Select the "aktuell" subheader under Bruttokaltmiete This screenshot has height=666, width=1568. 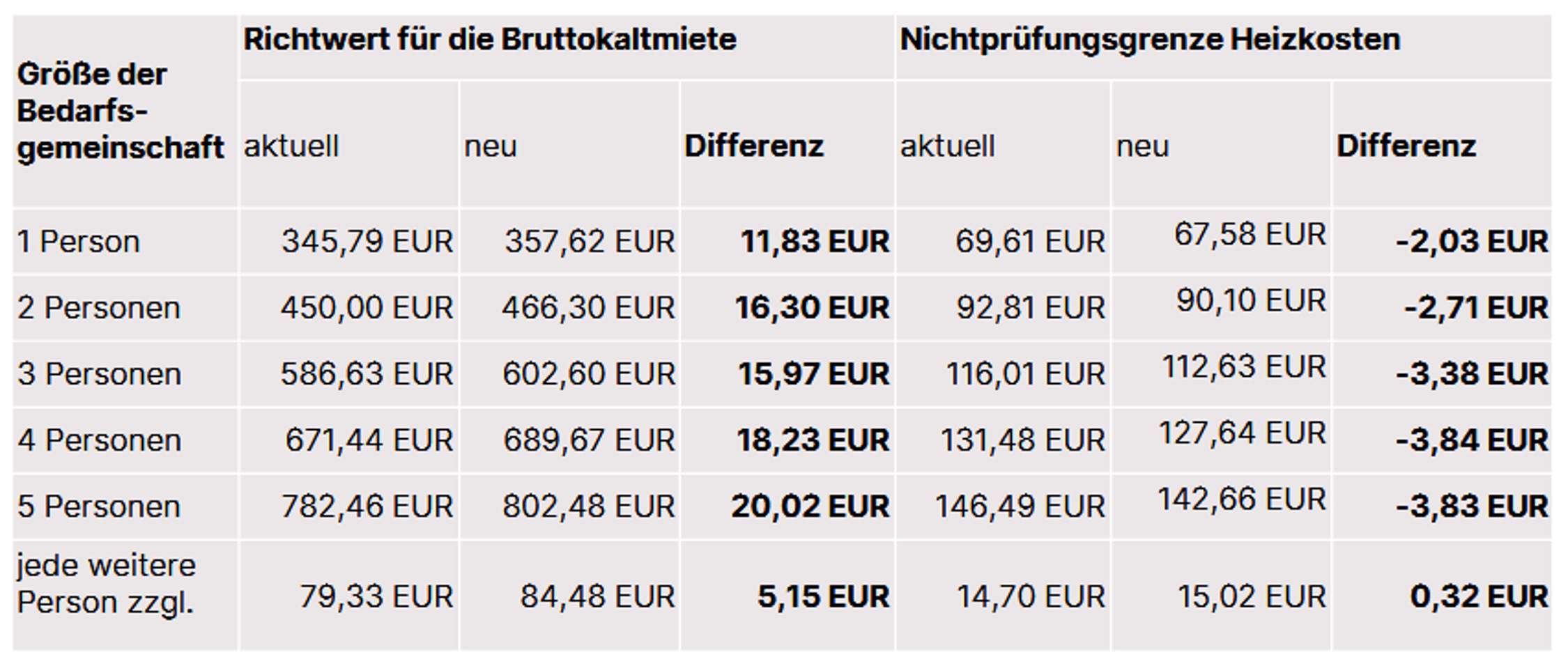291,146
